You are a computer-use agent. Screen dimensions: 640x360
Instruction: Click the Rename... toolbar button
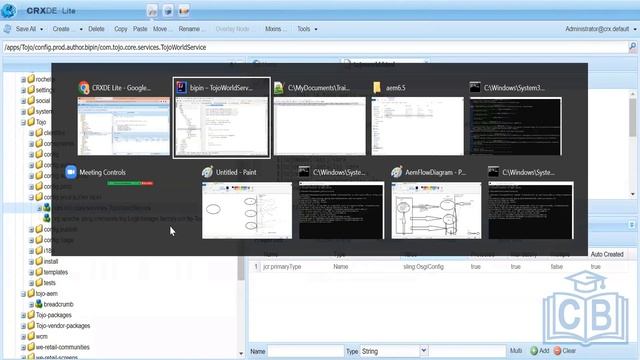click(x=192, y=29)
